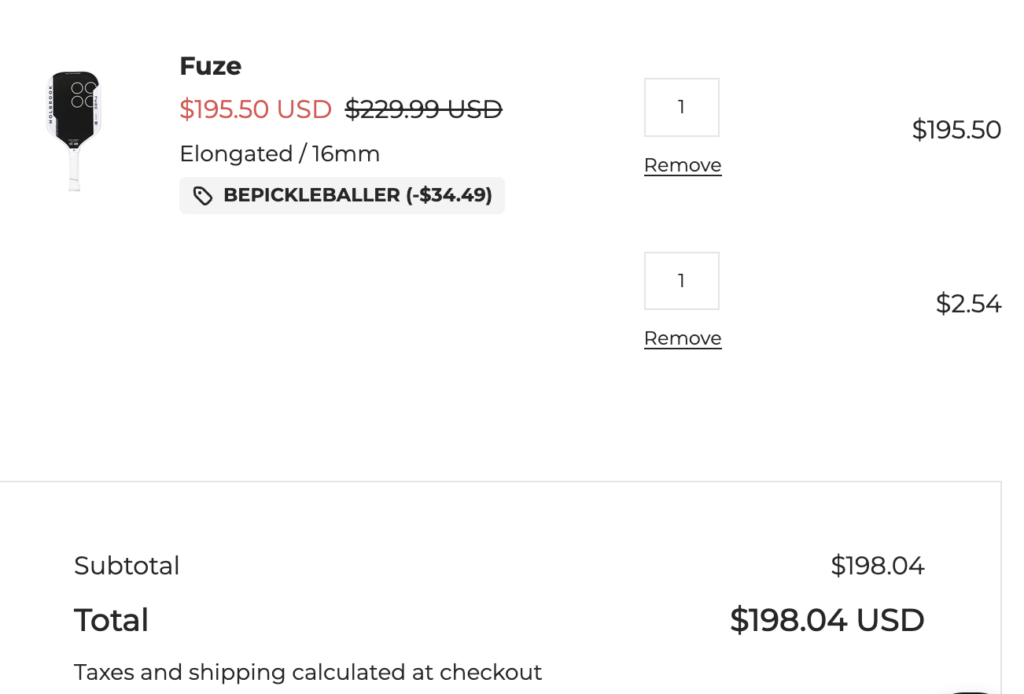This screenshot has height=694, width=1024.
Task: Click the discount tag icon beside BEPICKLEBALLER
Action: [x=203, y=196]
